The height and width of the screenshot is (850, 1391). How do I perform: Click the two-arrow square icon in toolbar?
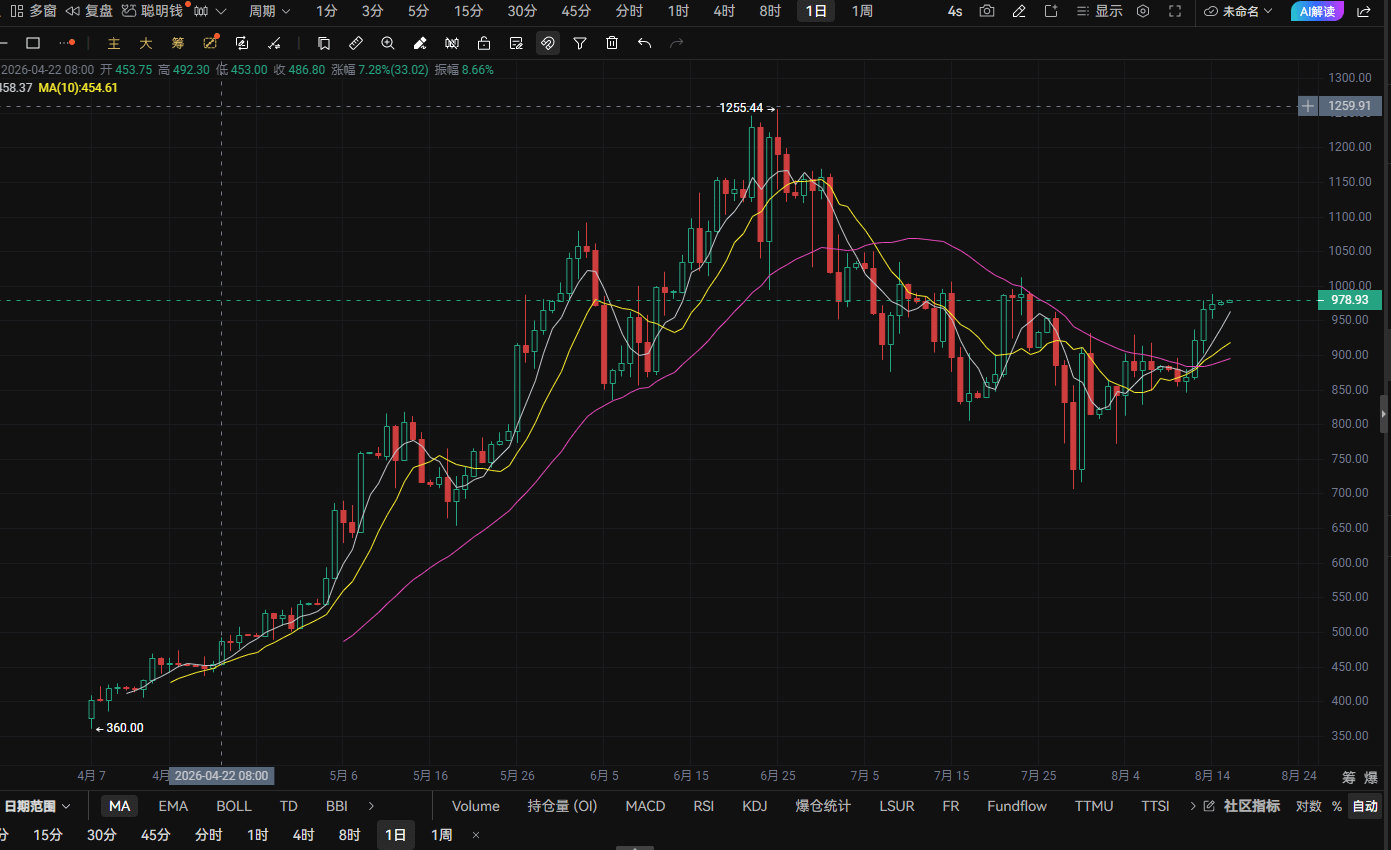coord(242,43)
